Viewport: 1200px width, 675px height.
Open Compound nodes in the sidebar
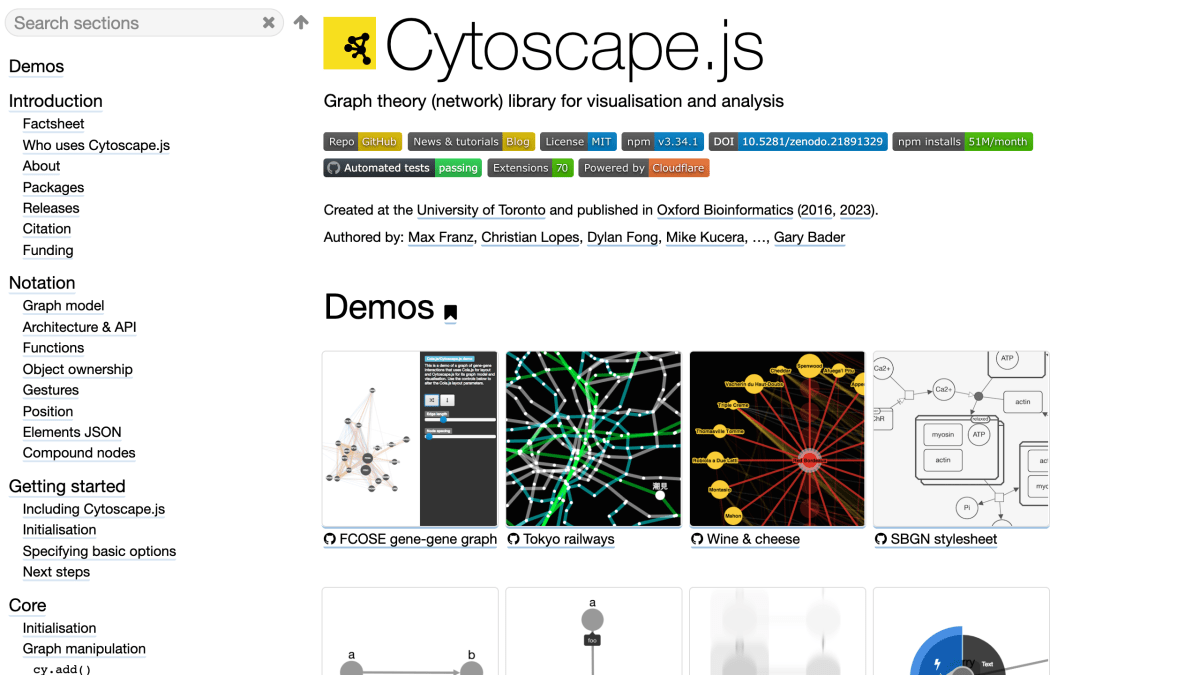click(x=79, y=453)
